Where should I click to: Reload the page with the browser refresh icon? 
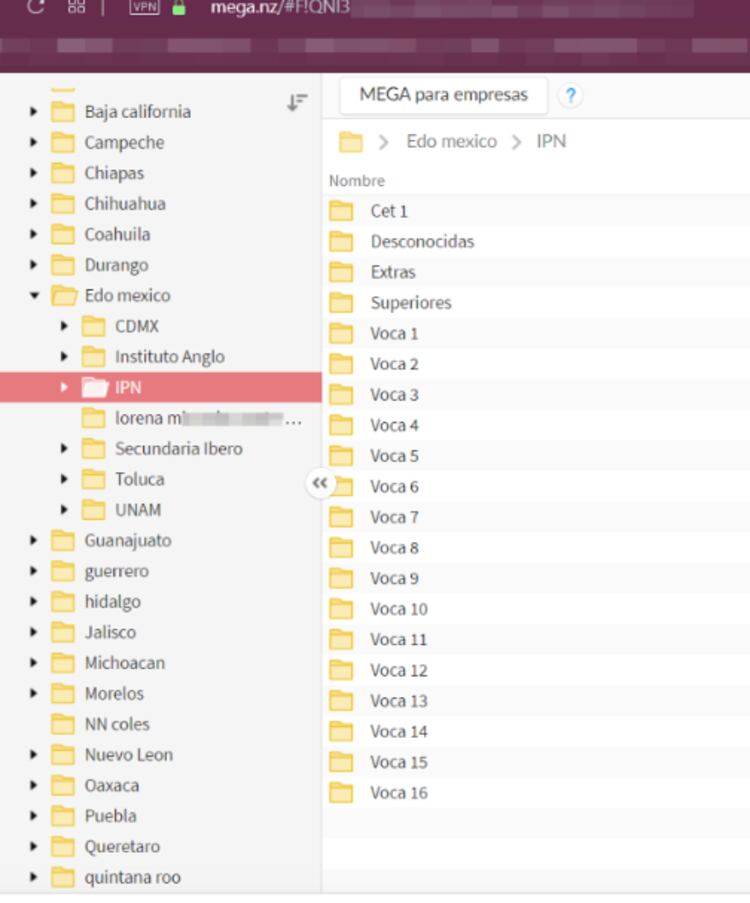point(36,7)
